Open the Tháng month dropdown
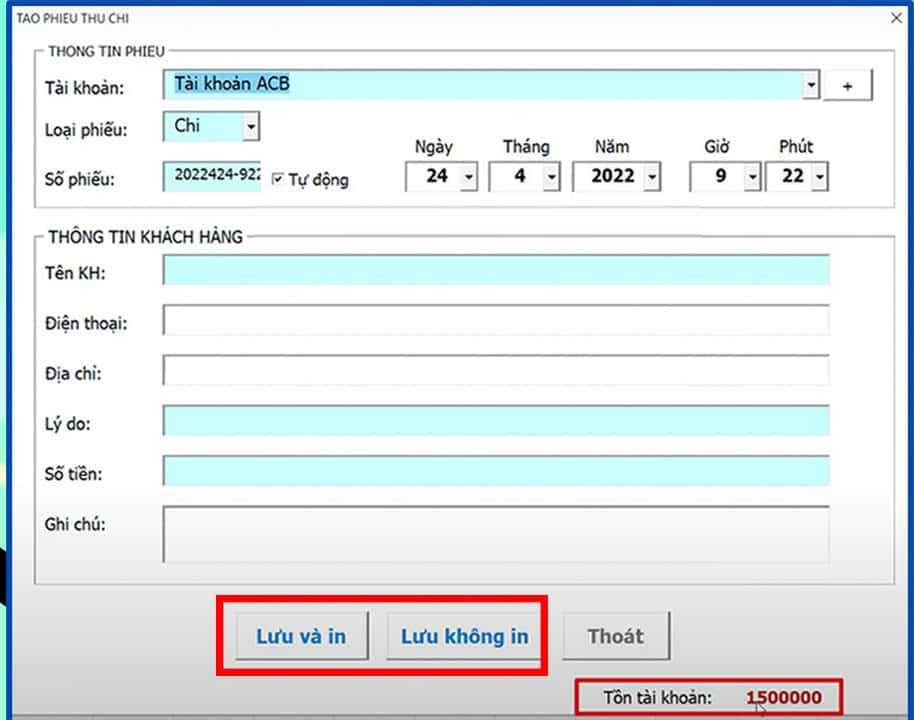This screenshot has height=720, width=914. pos(551,177)
